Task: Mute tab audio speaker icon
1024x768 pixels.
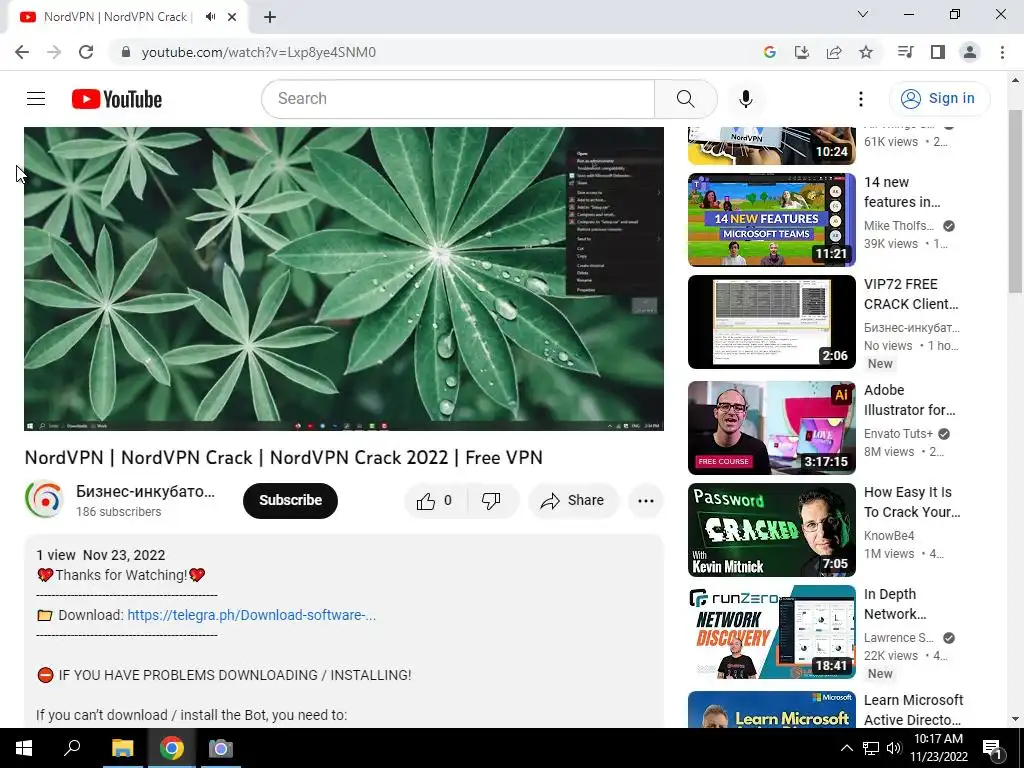Action: click(210, 17)
